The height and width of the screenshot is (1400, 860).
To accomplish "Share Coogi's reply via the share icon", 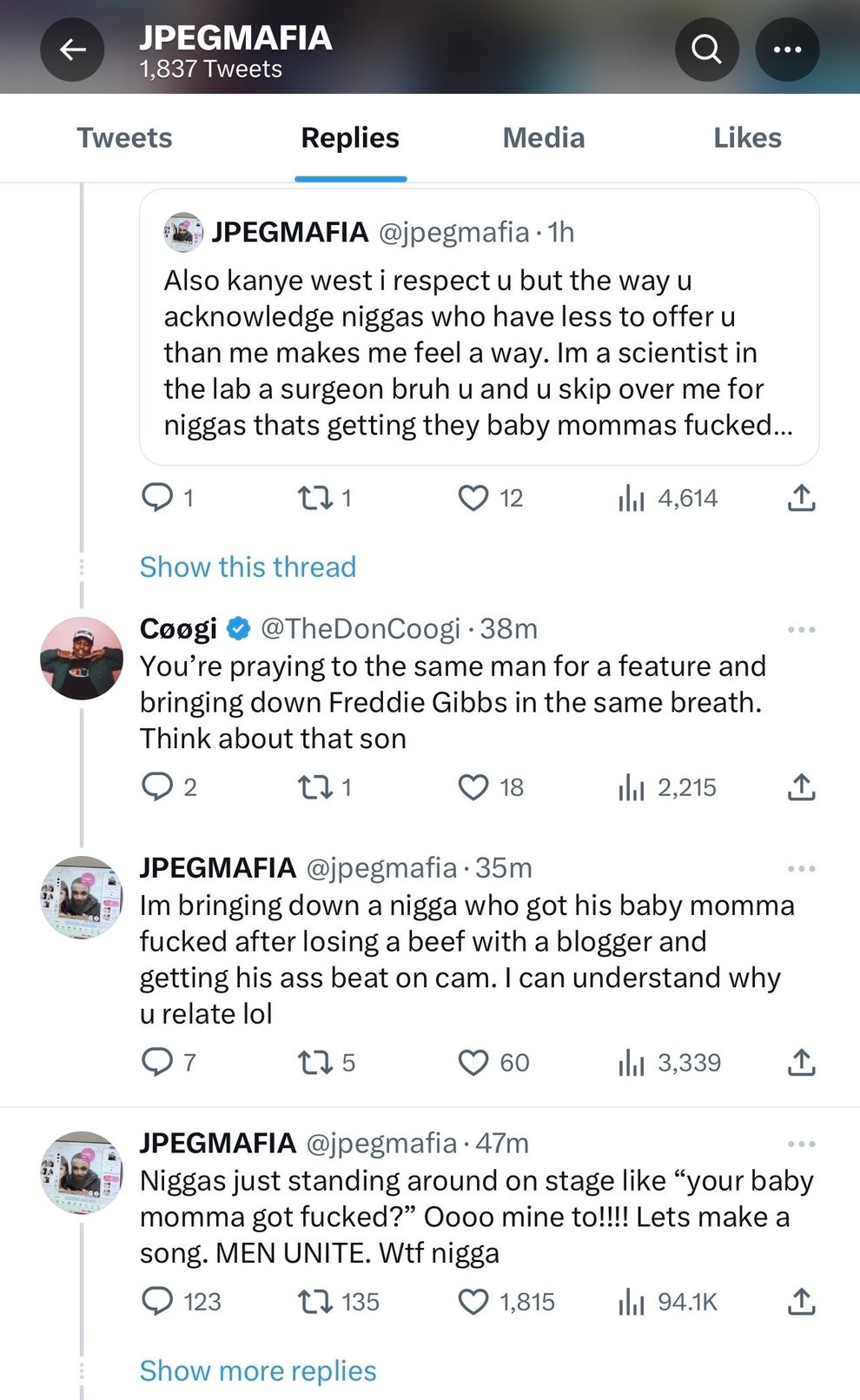I will pyautogui.click(x=800, y=787).
